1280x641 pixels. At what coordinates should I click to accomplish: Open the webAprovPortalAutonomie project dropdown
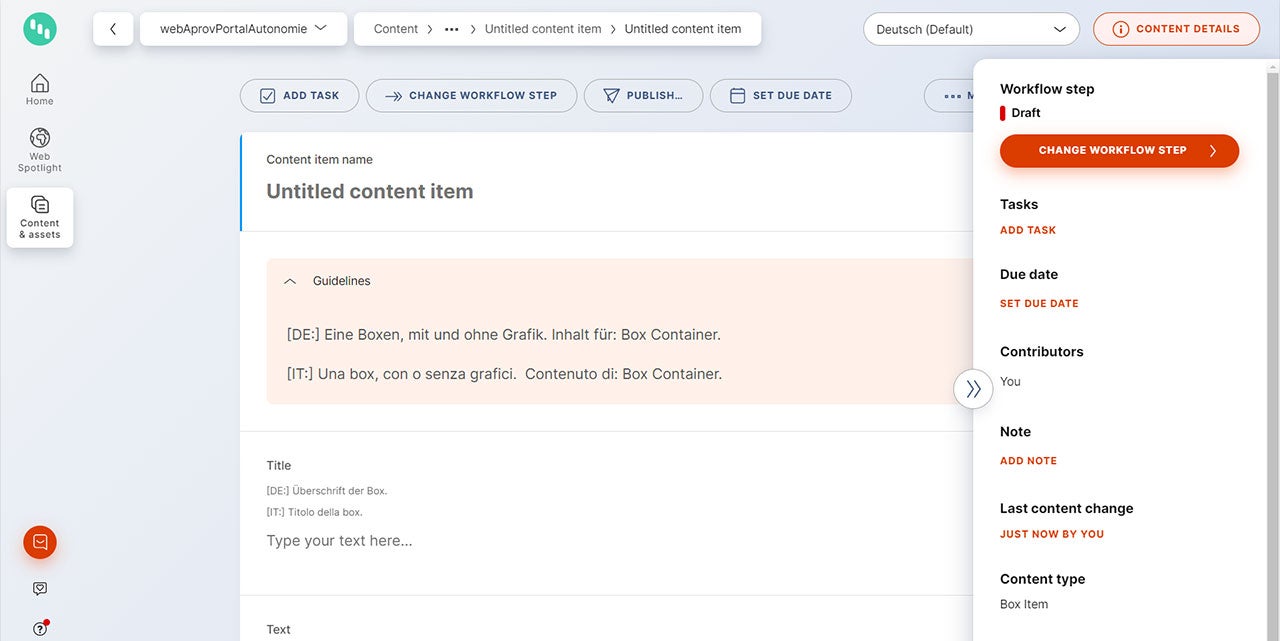(x=243, y=29)
